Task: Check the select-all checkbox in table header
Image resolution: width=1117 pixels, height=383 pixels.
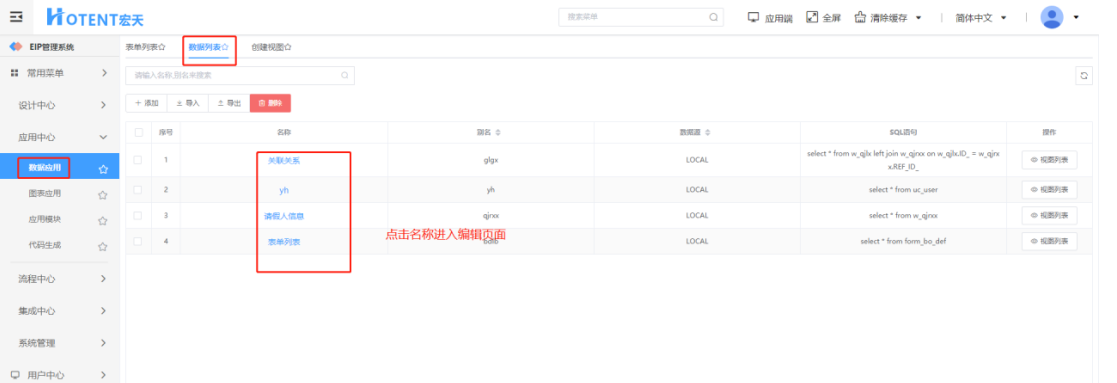Action: 139,132
